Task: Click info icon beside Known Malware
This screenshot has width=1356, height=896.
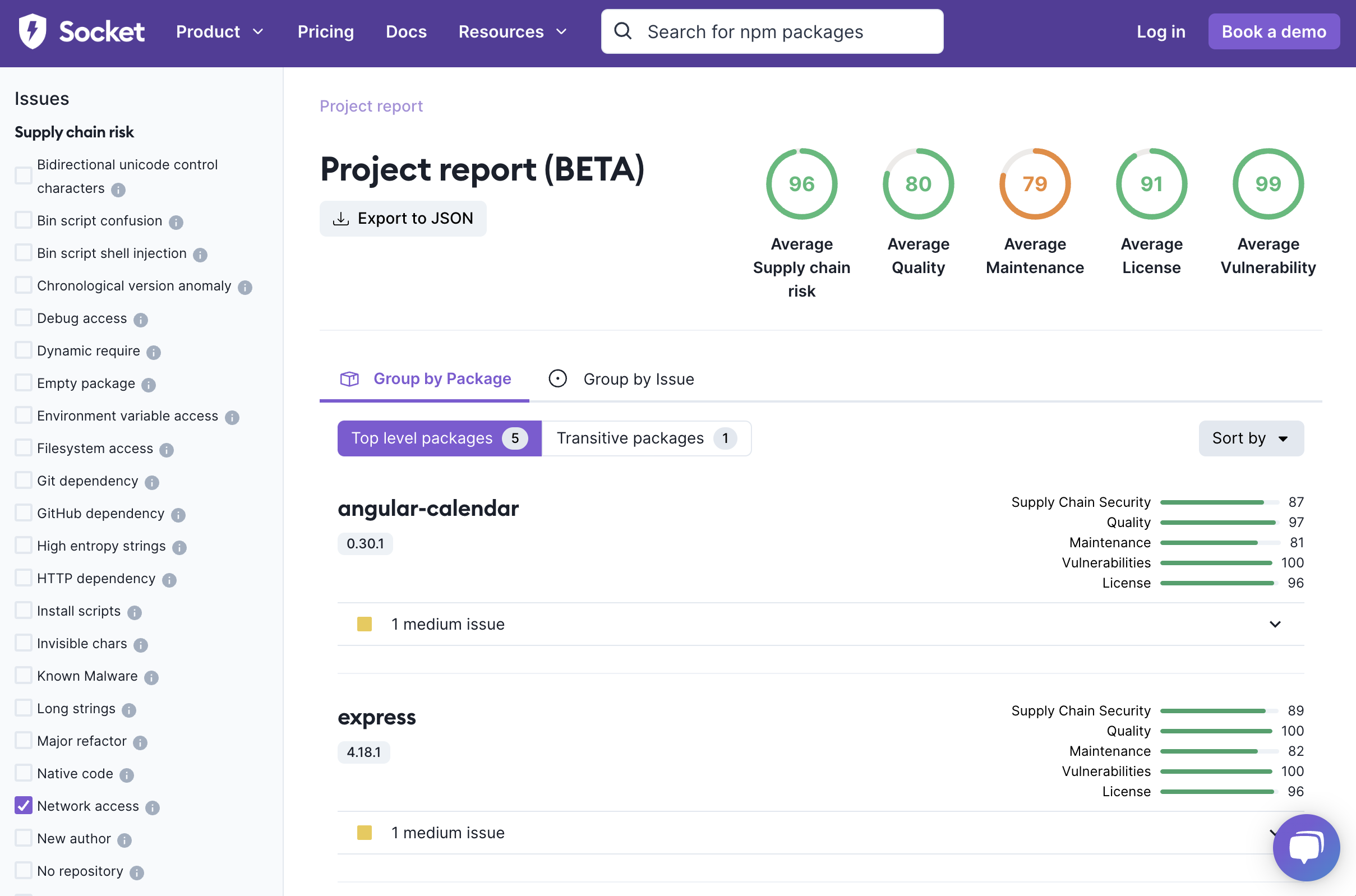Action: coord(151,677)
